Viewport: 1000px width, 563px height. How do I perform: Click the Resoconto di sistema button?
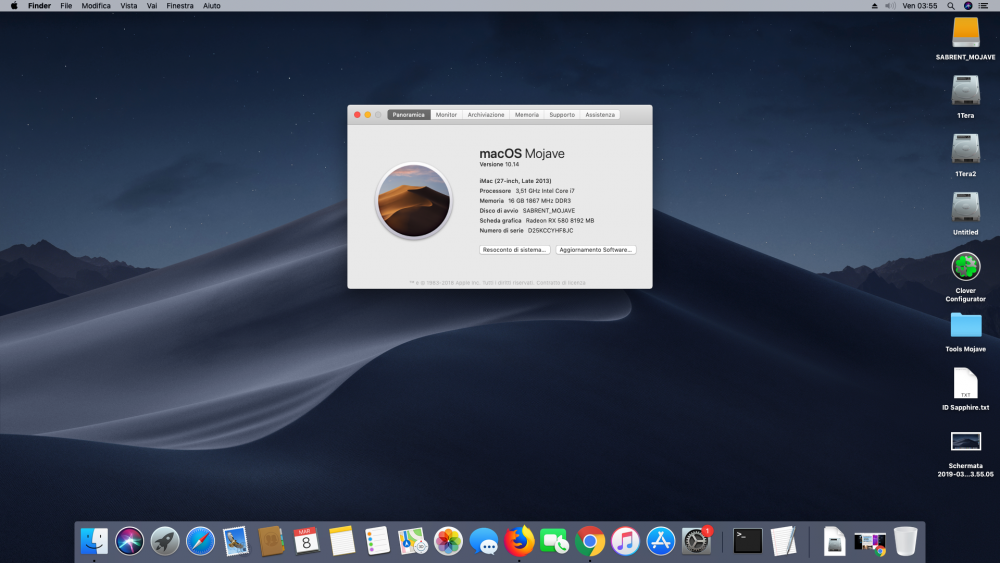click(x=514, y=250)
